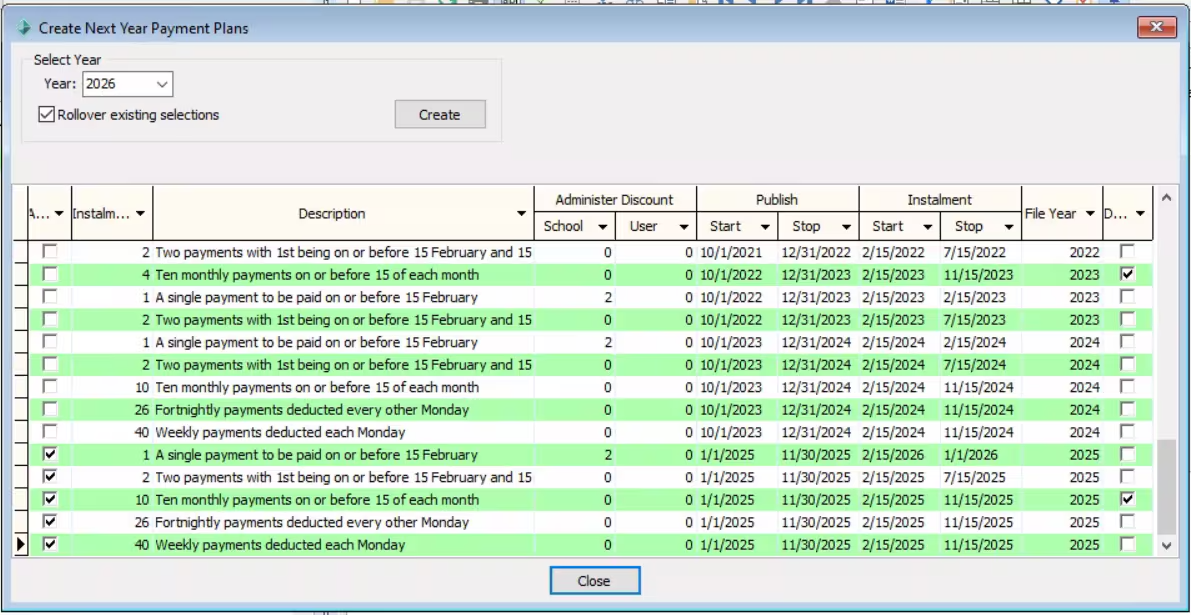Open the filter arrow of the last D... column
Screen dimensions: 1191x615
(1140, 214)
